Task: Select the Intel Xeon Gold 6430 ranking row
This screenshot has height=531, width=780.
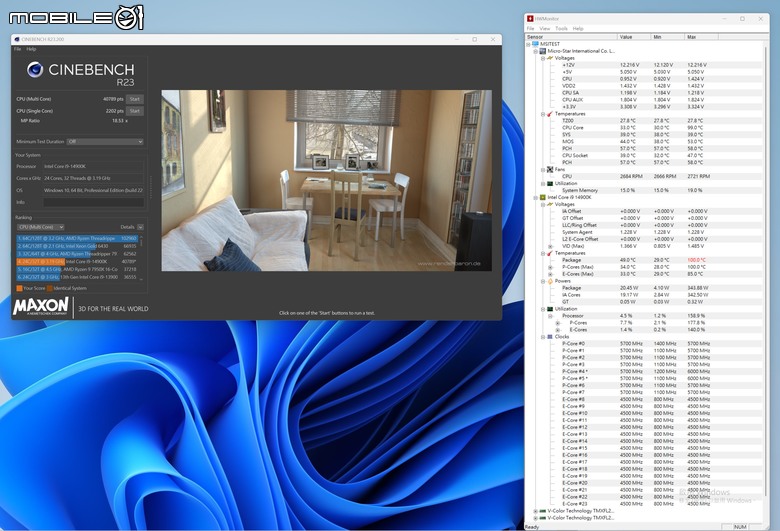Action: (77, 246)
